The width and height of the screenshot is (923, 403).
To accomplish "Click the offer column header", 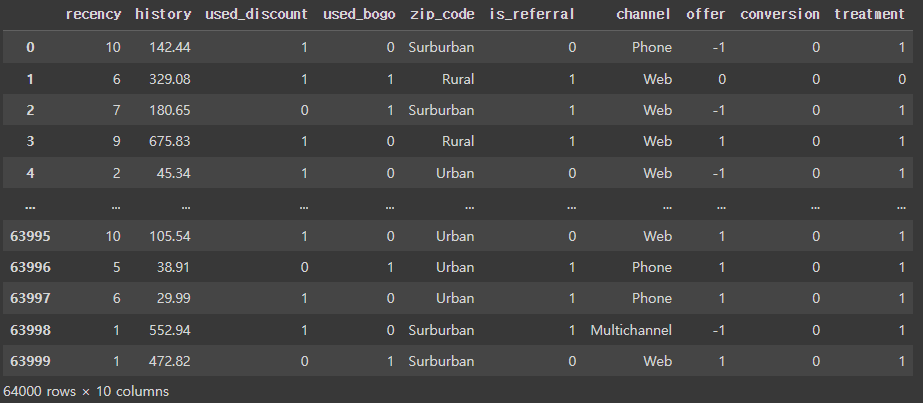I will (706, 14).
